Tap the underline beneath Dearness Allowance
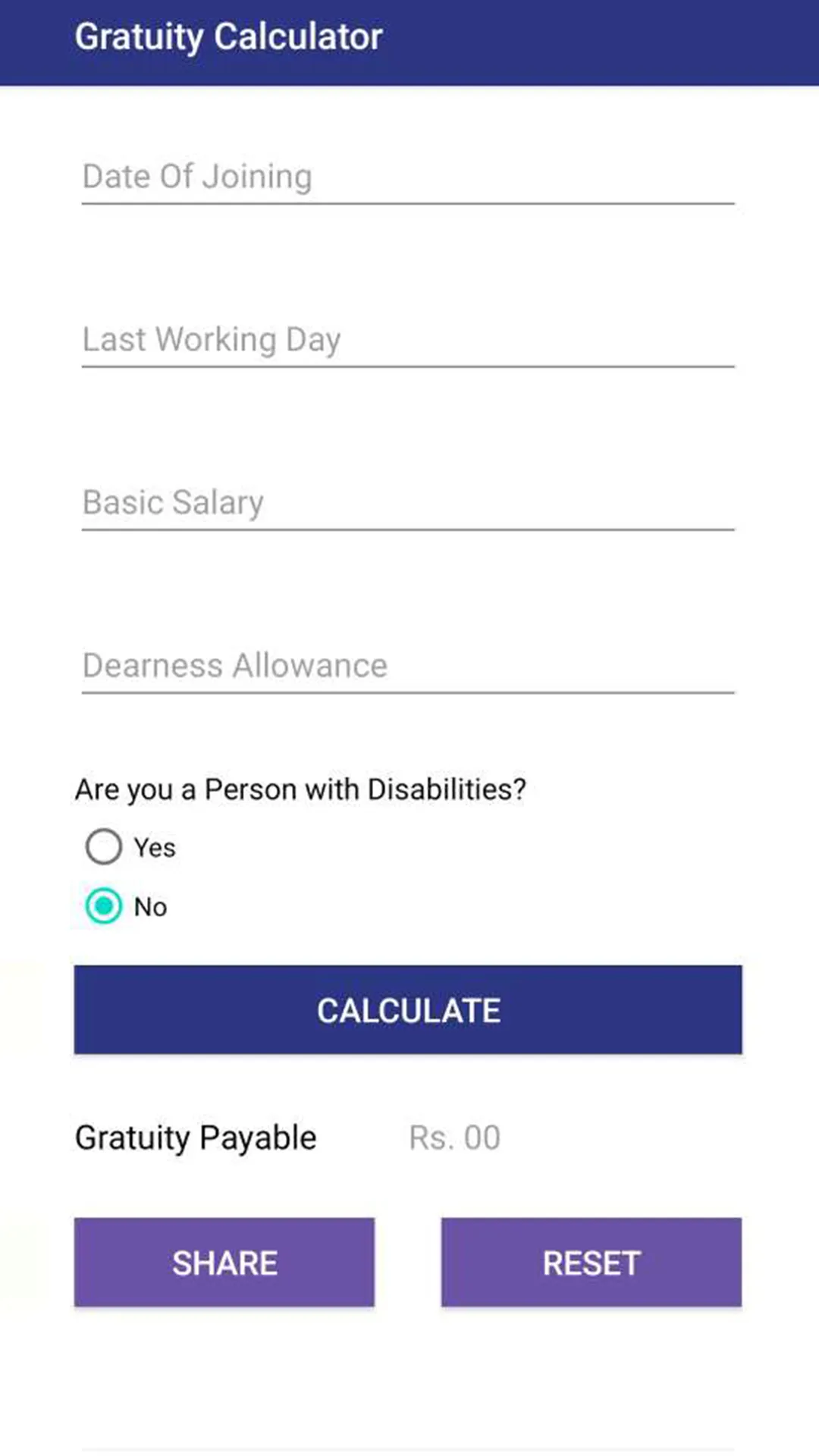 (x=408, y=692)
